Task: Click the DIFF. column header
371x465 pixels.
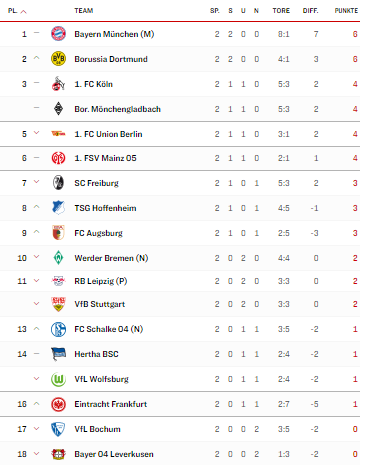Action: click(x=310, y=11)
